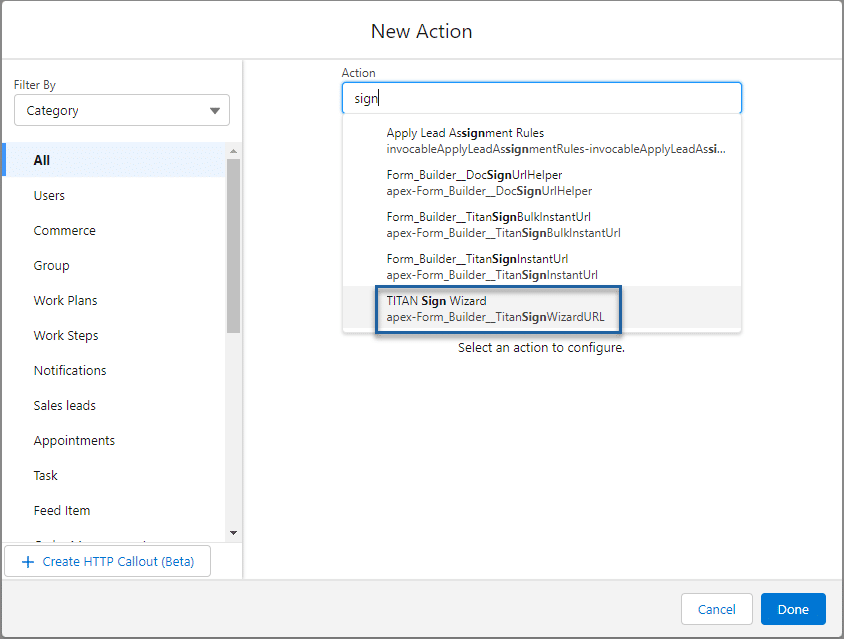
Task: Open the Category filter dropdown
Action: point(121,111)
